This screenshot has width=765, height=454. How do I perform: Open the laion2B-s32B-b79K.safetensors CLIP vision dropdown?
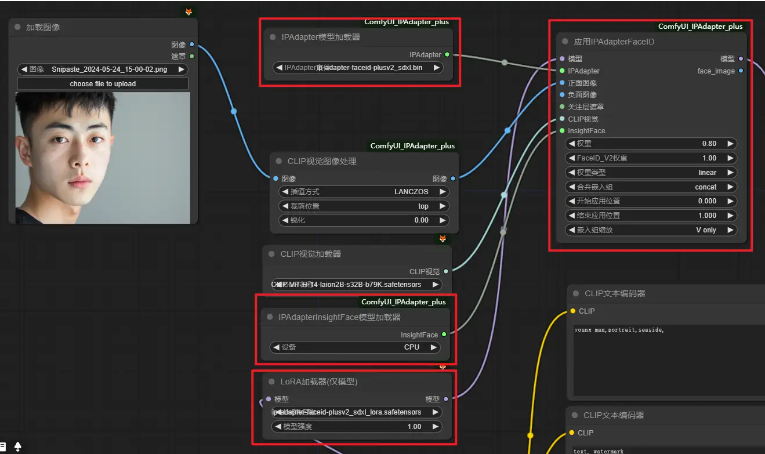click(356, 284)
